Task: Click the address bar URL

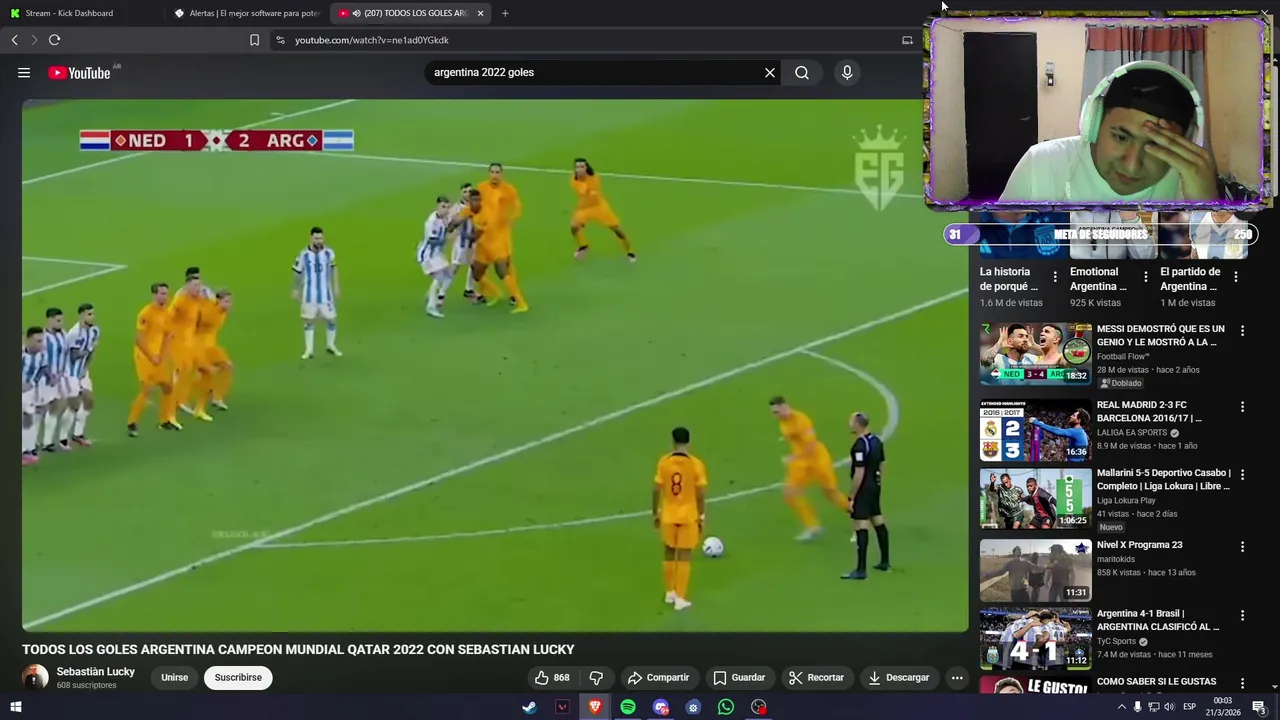Action: [371, 40]
